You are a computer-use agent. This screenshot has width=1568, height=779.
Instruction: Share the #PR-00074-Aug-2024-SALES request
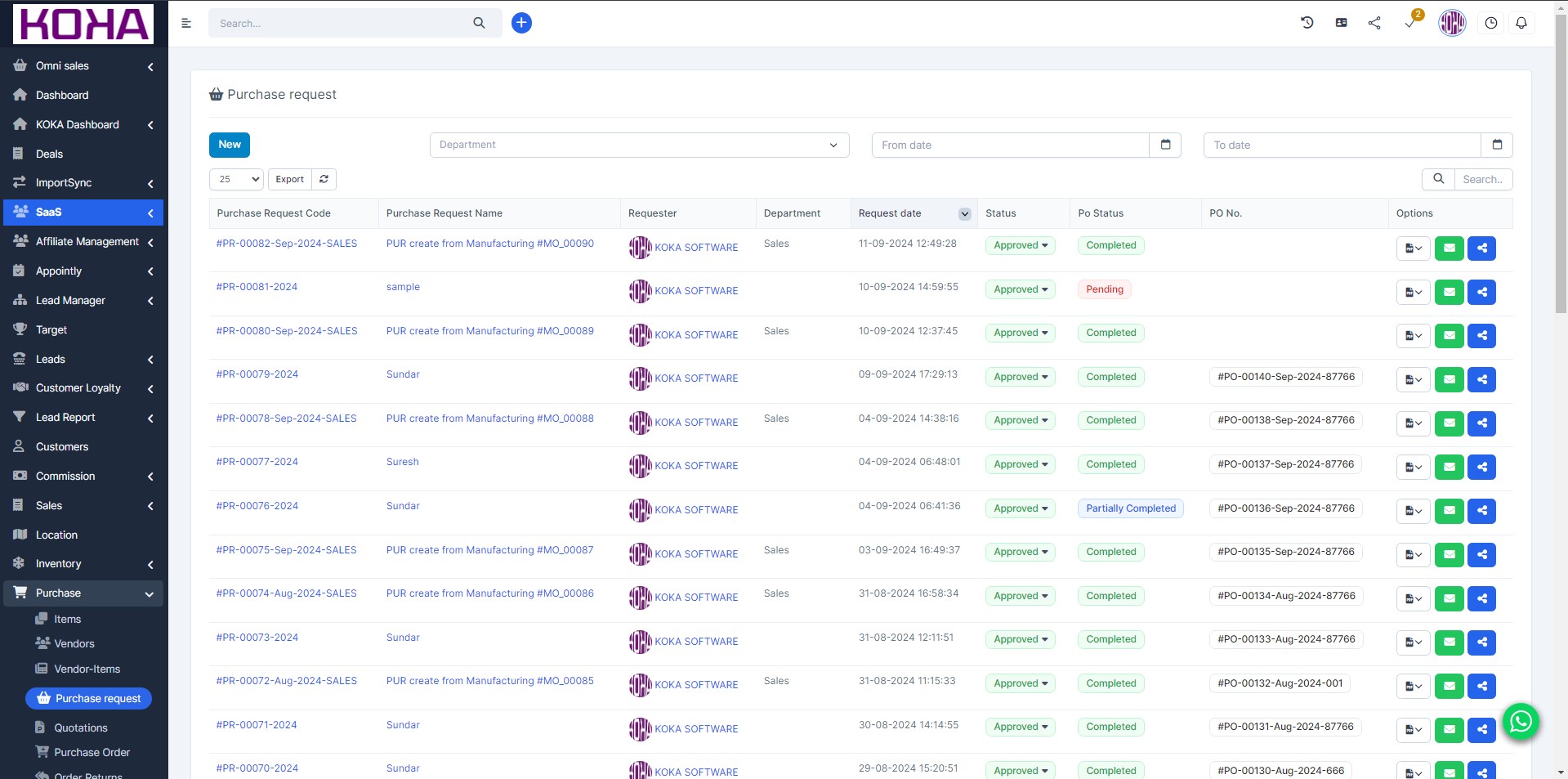[x=1481, y=598]
